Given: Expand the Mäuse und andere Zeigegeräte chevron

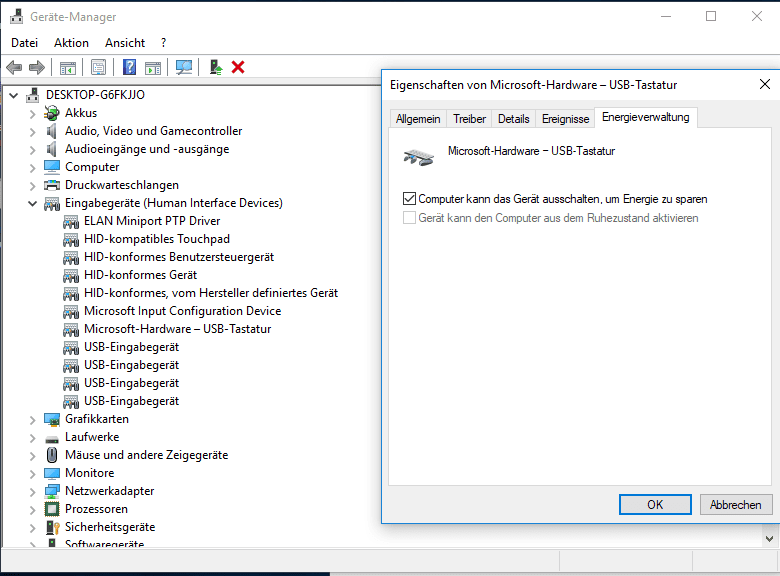Looking at the screenshot, I should [x=32, y=456].
